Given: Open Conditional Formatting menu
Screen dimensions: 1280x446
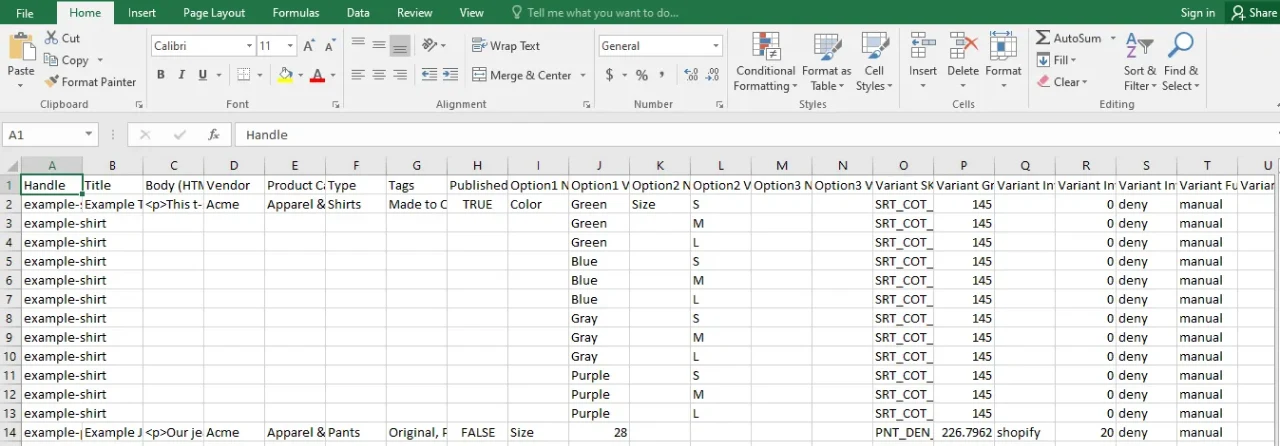Looking at the screenshot, I should click(x=766, y=62).
